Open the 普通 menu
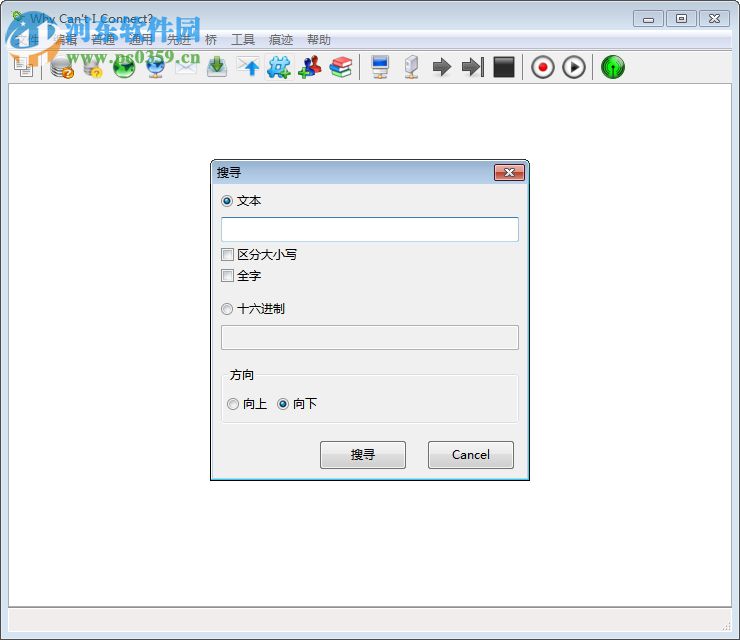The width and height of the screenshot is (740, 640). pyautogui.click(x=103, y=40)
